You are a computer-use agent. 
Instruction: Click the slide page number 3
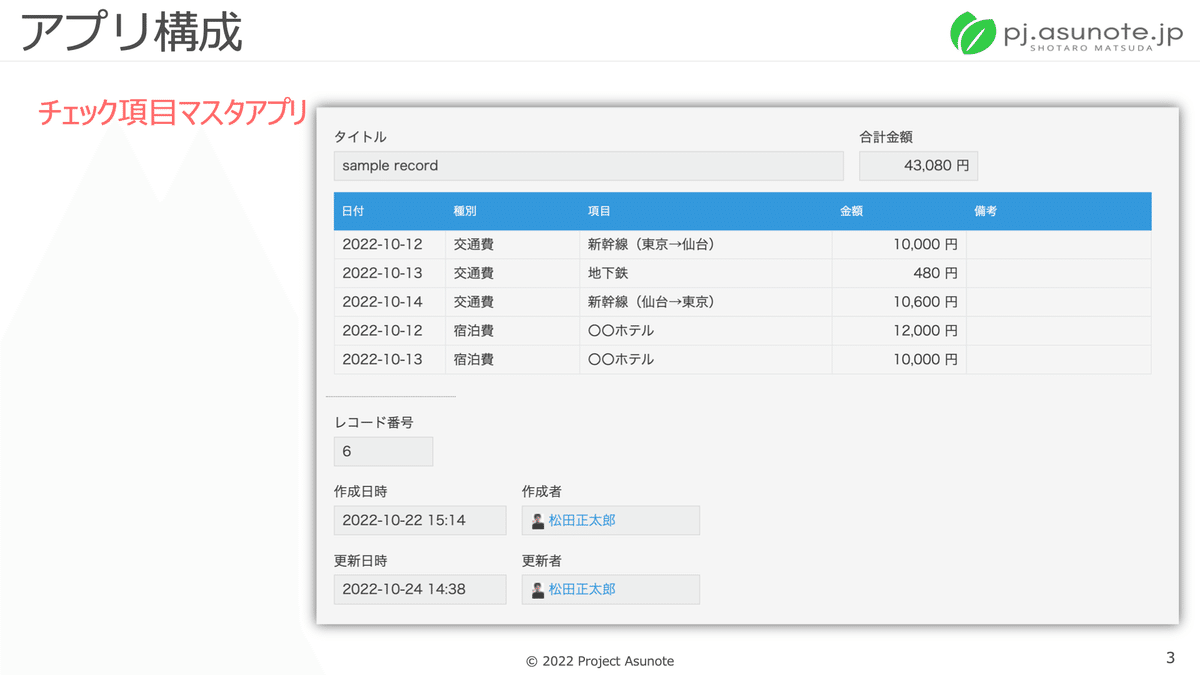pos(1170,658)
